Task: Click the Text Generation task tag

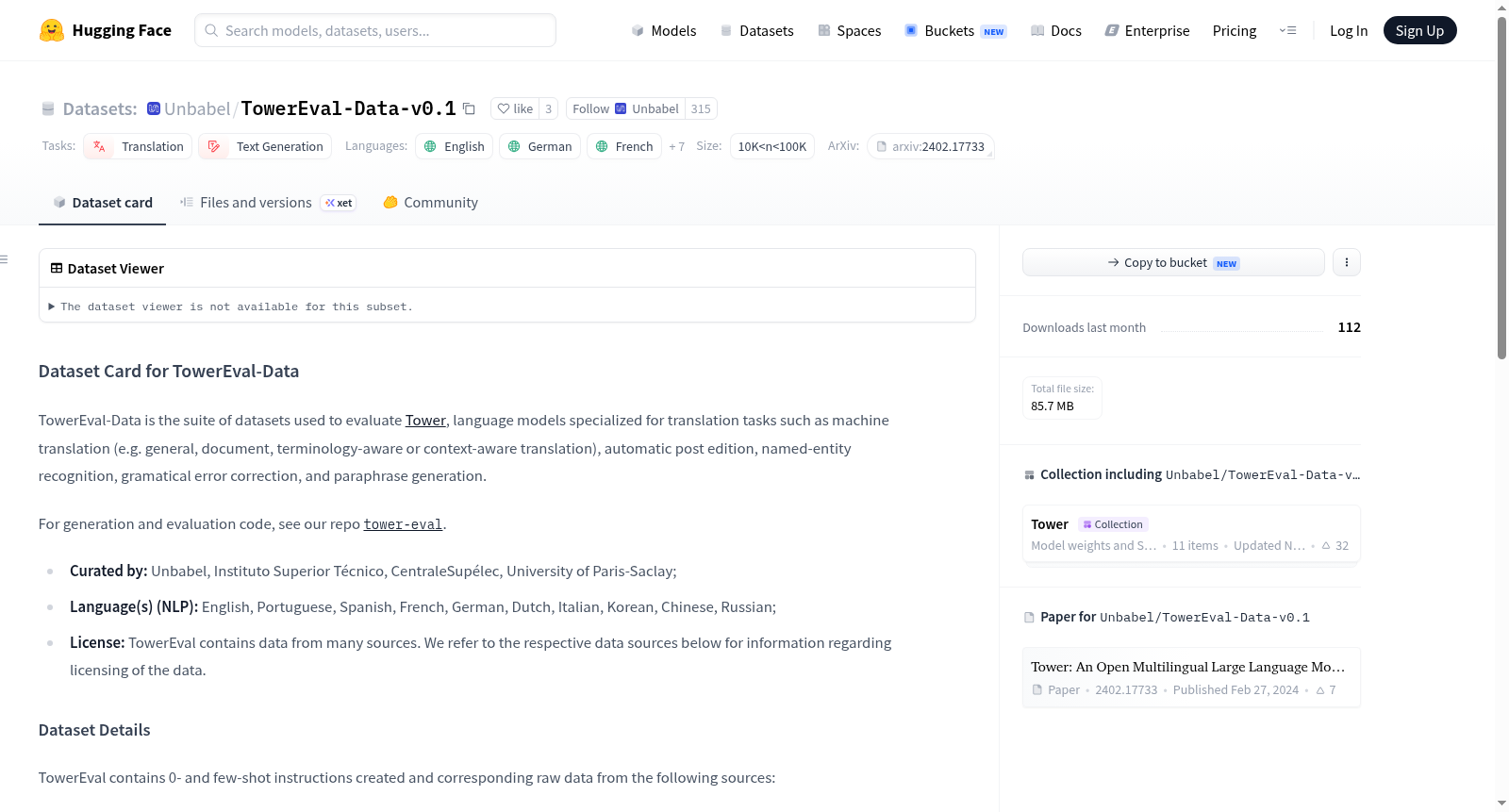Action: (x=265, y=146)
